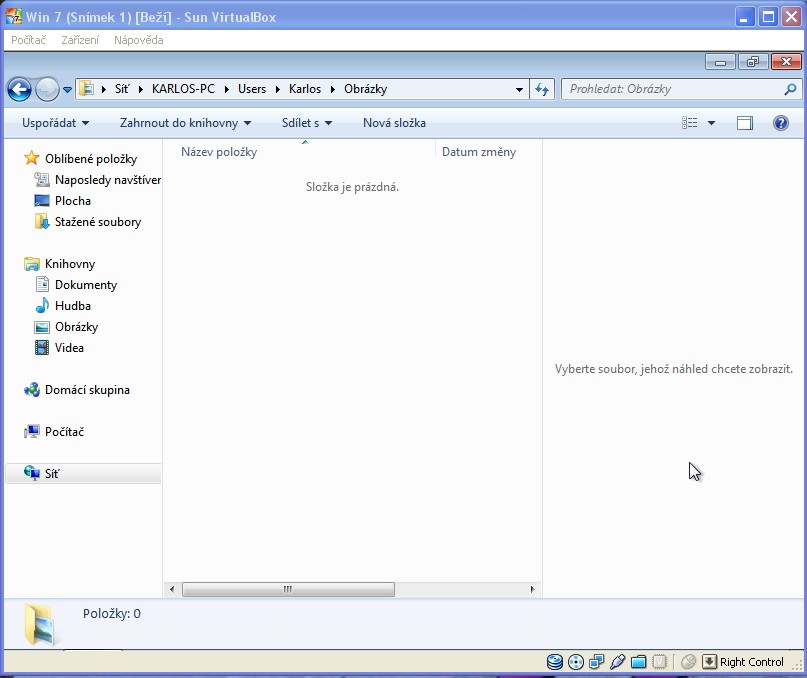Click the scrollbar left arrow
The image size is (807, 678).
tap(172, 589)
